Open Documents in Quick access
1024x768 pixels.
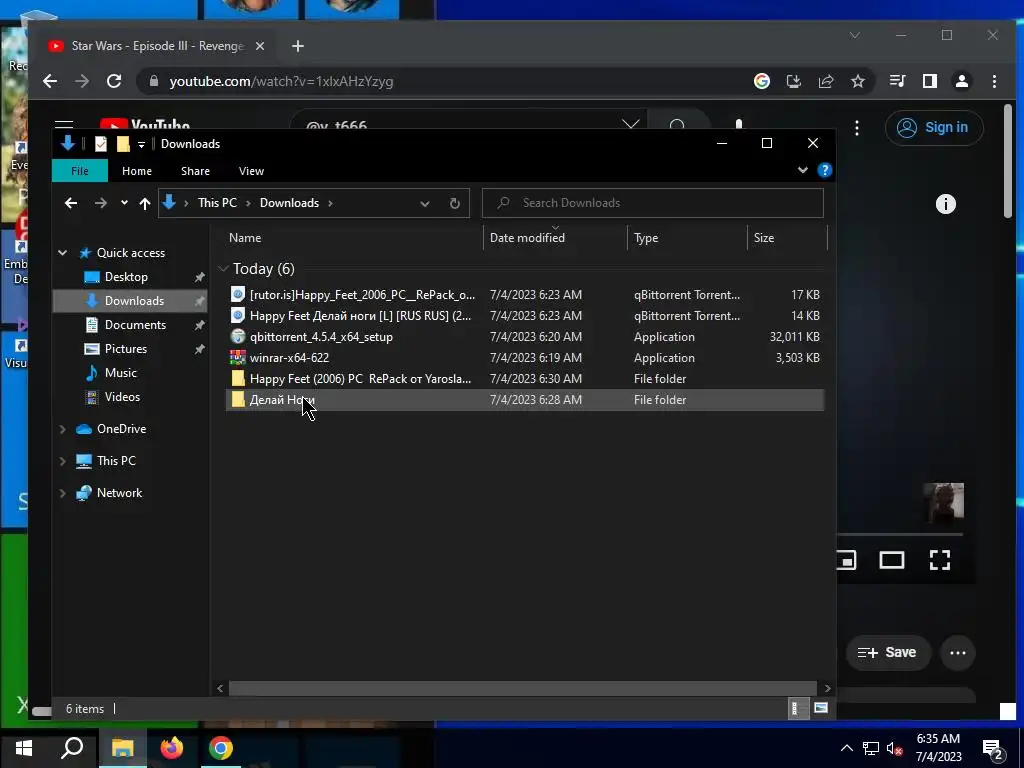point(135,325)
